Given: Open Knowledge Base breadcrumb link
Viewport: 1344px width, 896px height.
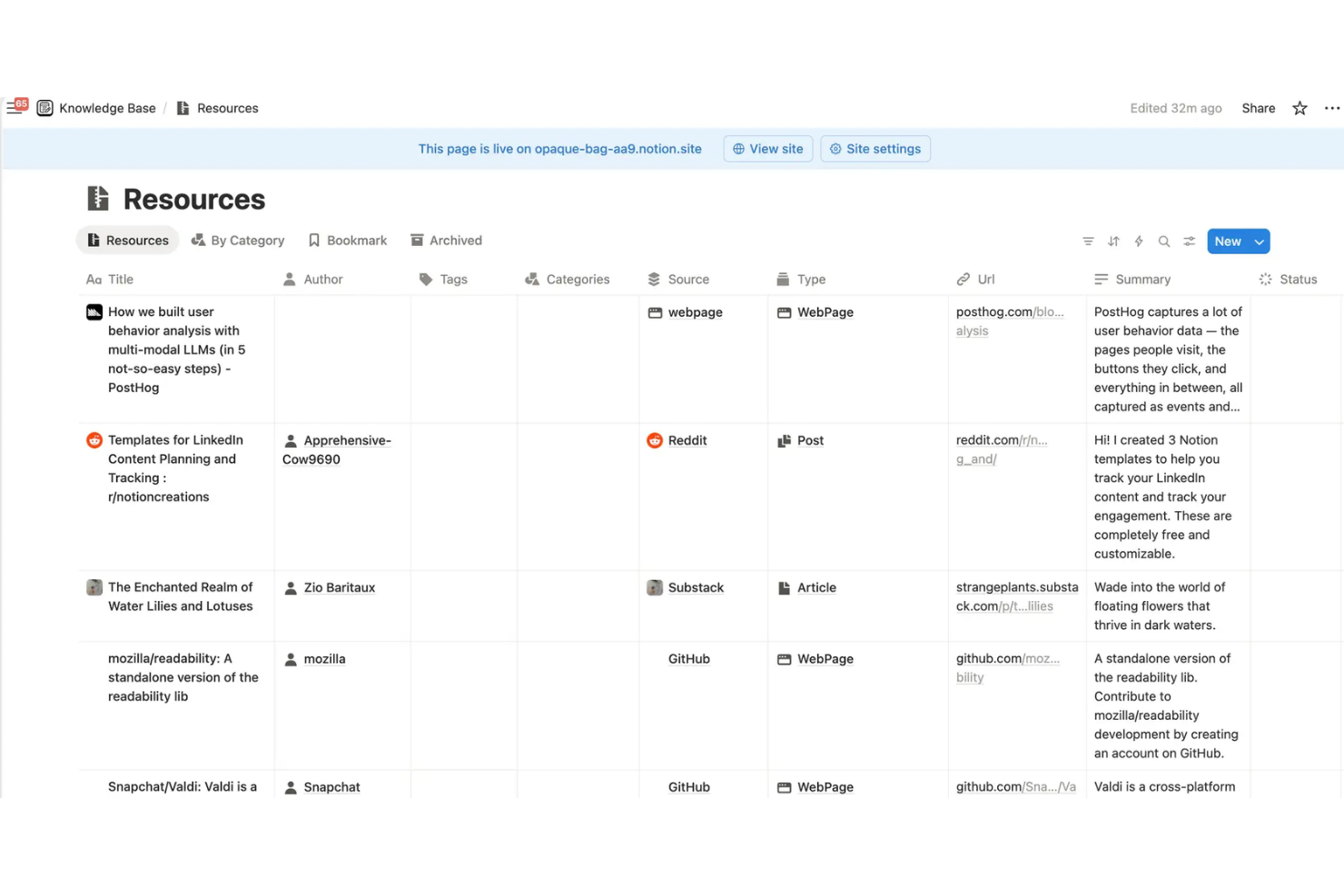Looking at the screenshot, I should 107,108.
